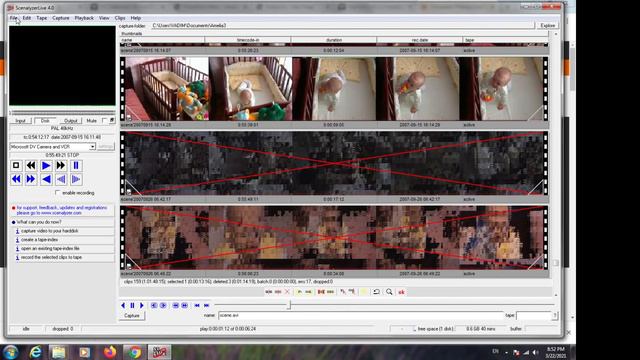Play clip backward with small blue left arrow
This screenshot has width=640, height=360.
pyautogui.click(x=123, y=305)
